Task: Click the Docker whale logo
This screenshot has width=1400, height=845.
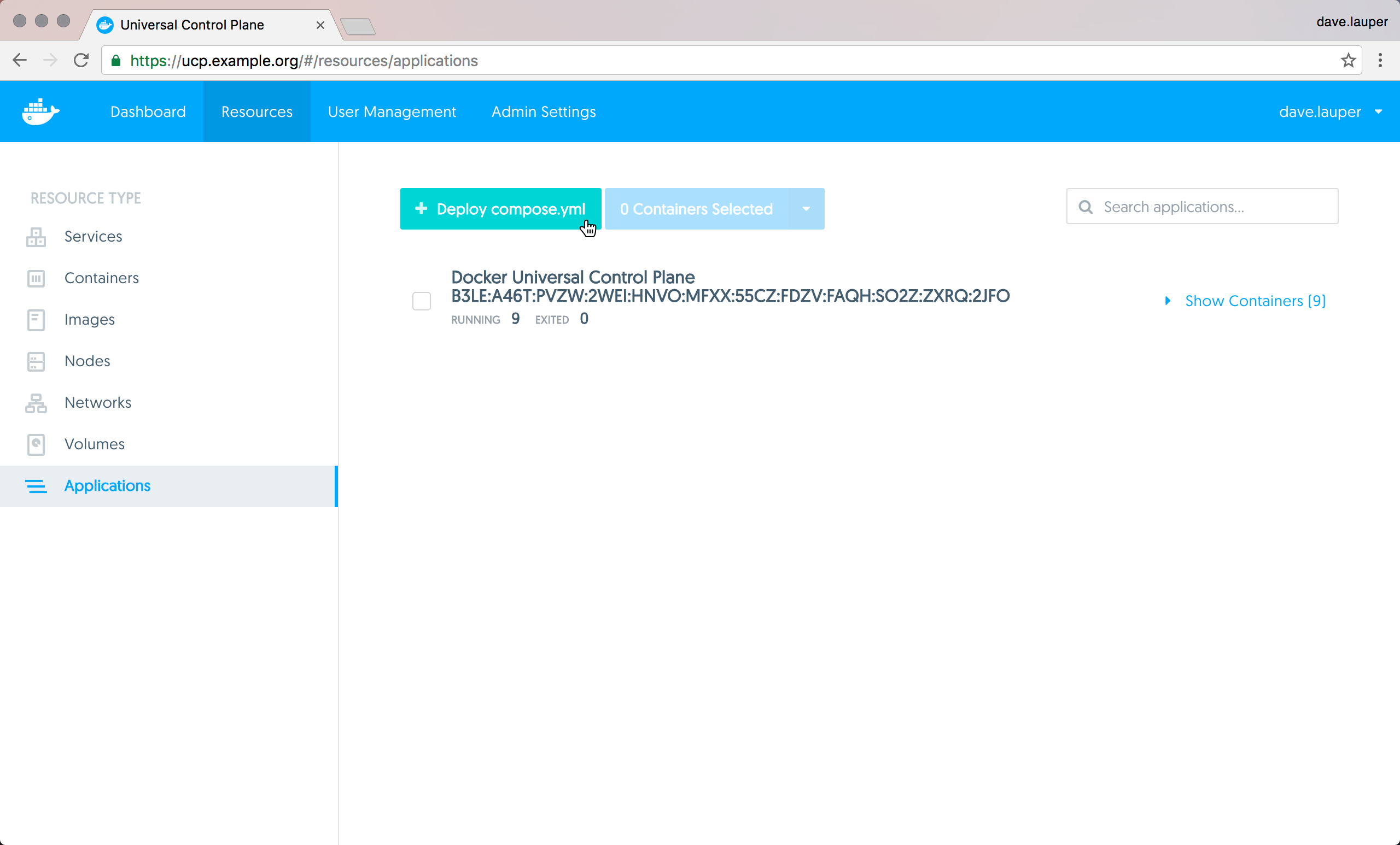Action: [40, 112]
